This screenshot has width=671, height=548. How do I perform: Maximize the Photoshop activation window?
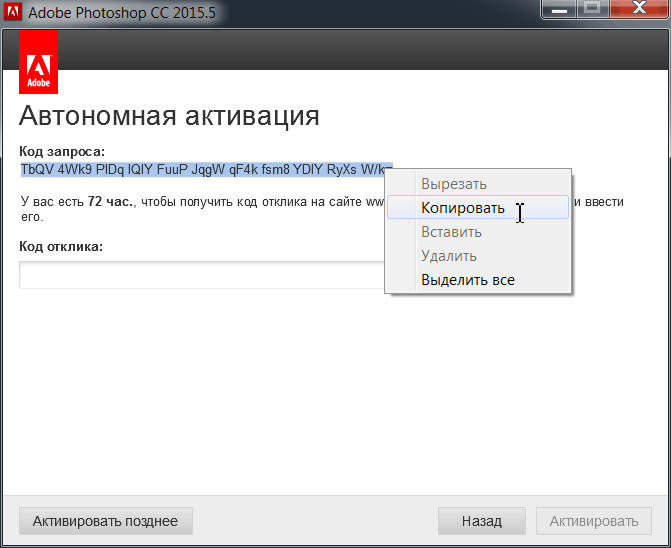[x=592, y=9]
